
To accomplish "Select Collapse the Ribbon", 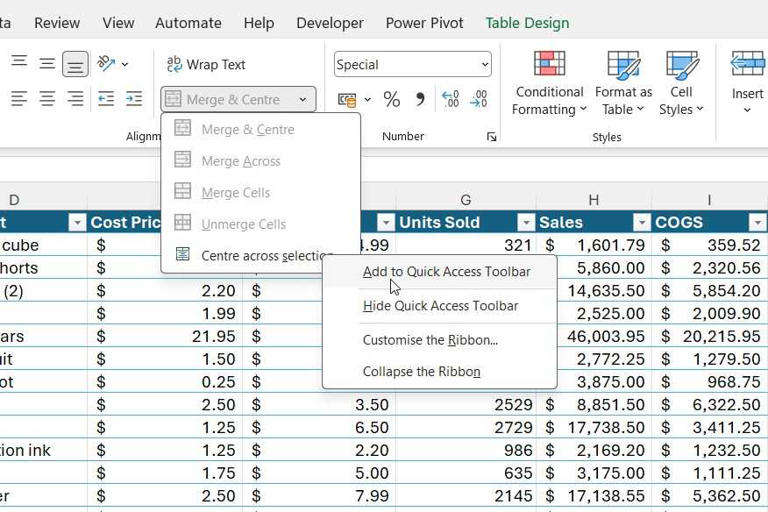I will click(439, 371).
